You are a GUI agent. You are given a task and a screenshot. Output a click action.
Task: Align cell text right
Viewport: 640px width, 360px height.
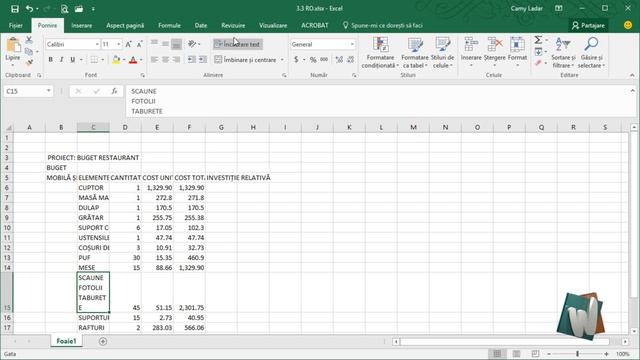(176, 60)
